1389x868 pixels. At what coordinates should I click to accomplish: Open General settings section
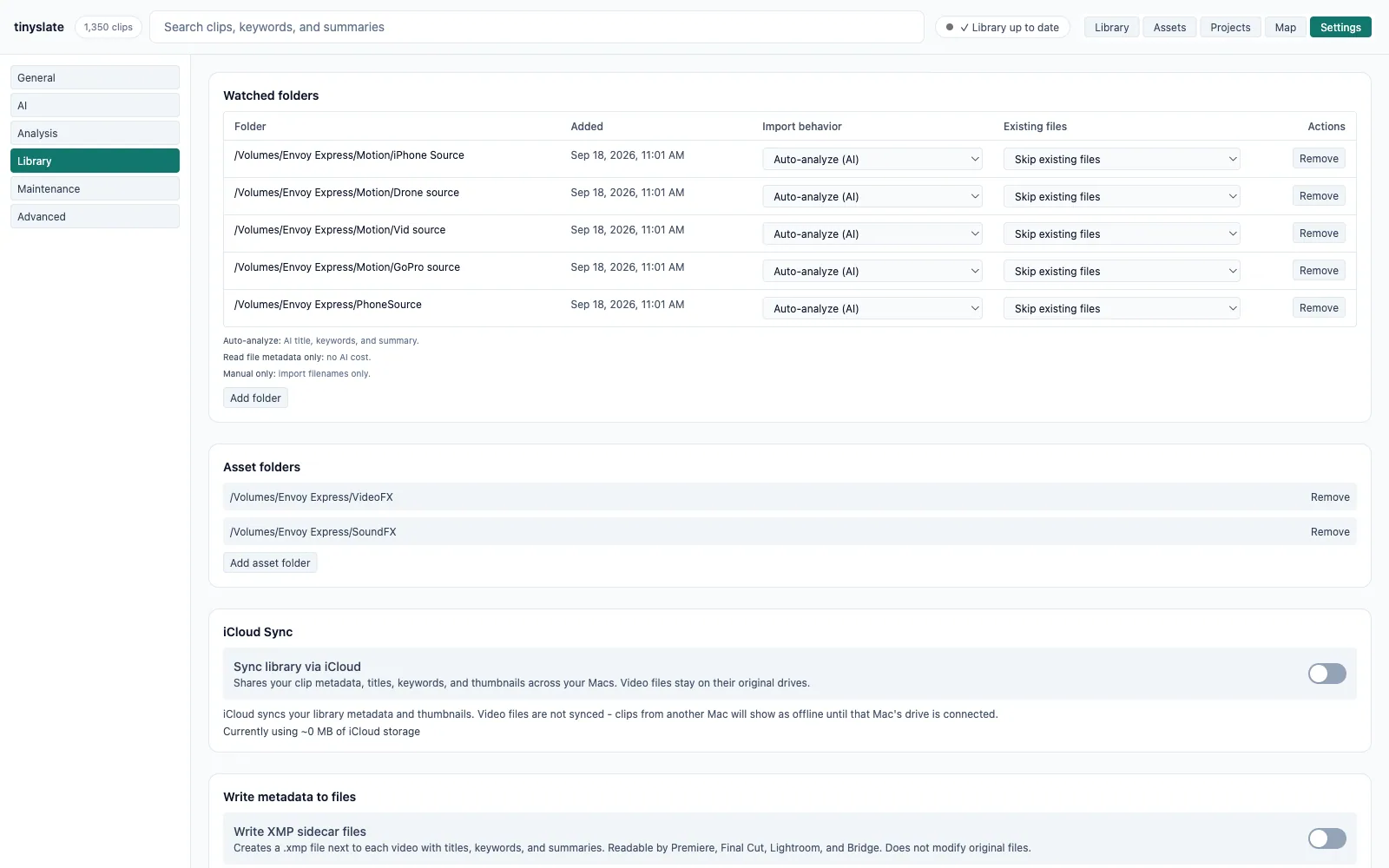(95, 77)
